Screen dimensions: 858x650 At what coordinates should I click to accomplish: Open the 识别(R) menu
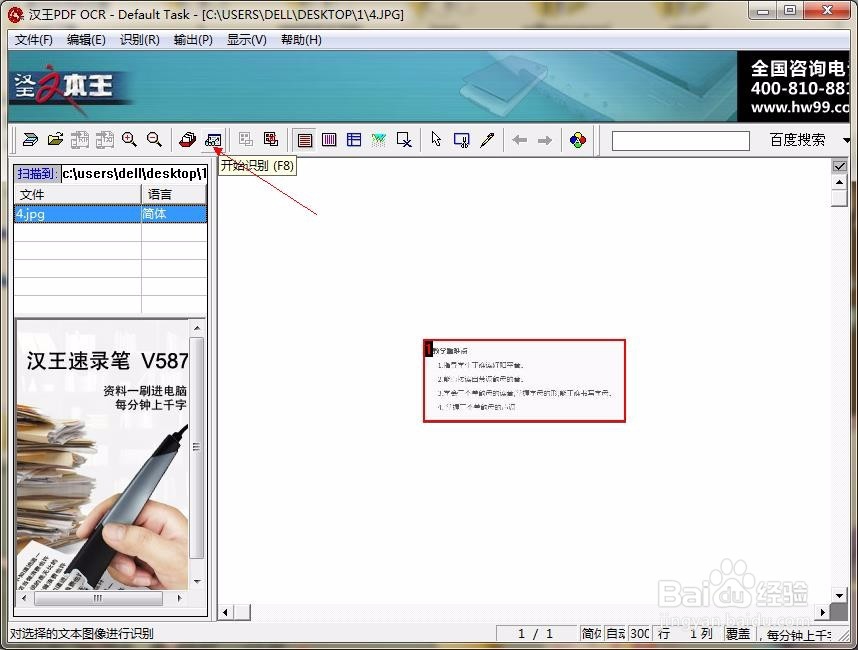click(140, 40)
